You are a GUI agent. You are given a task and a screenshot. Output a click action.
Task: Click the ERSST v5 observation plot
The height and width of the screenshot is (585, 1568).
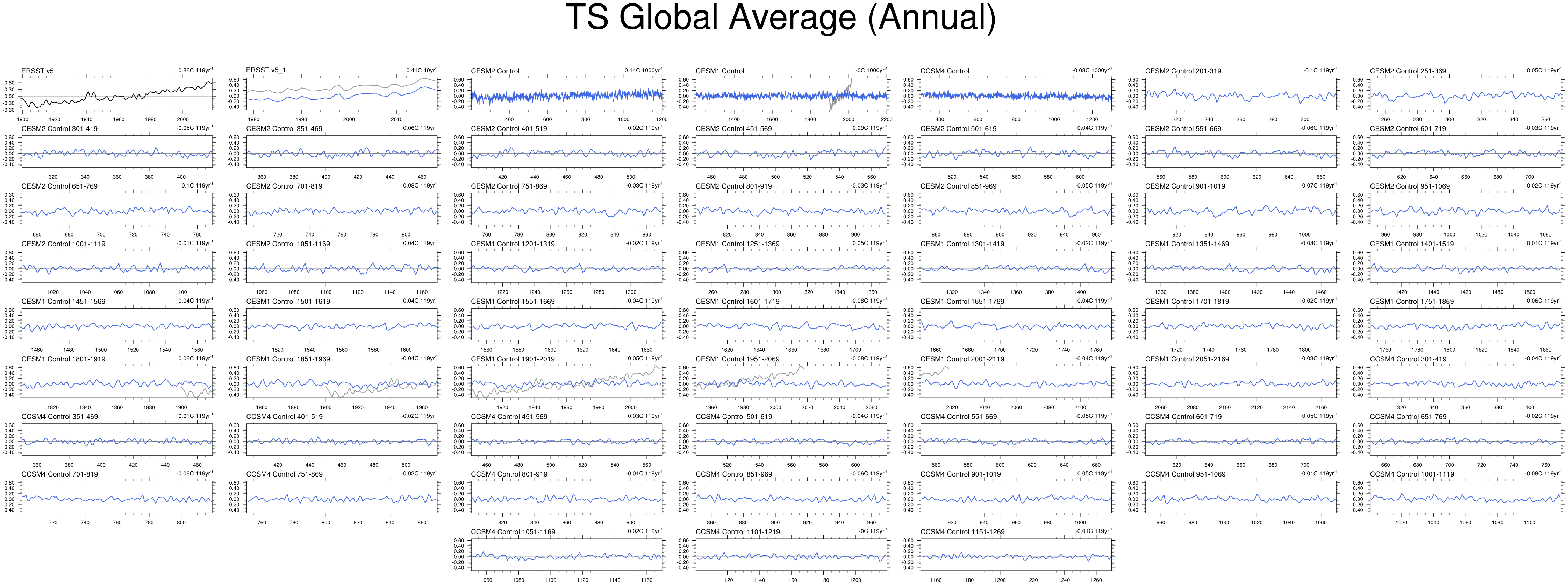[117, 93]
